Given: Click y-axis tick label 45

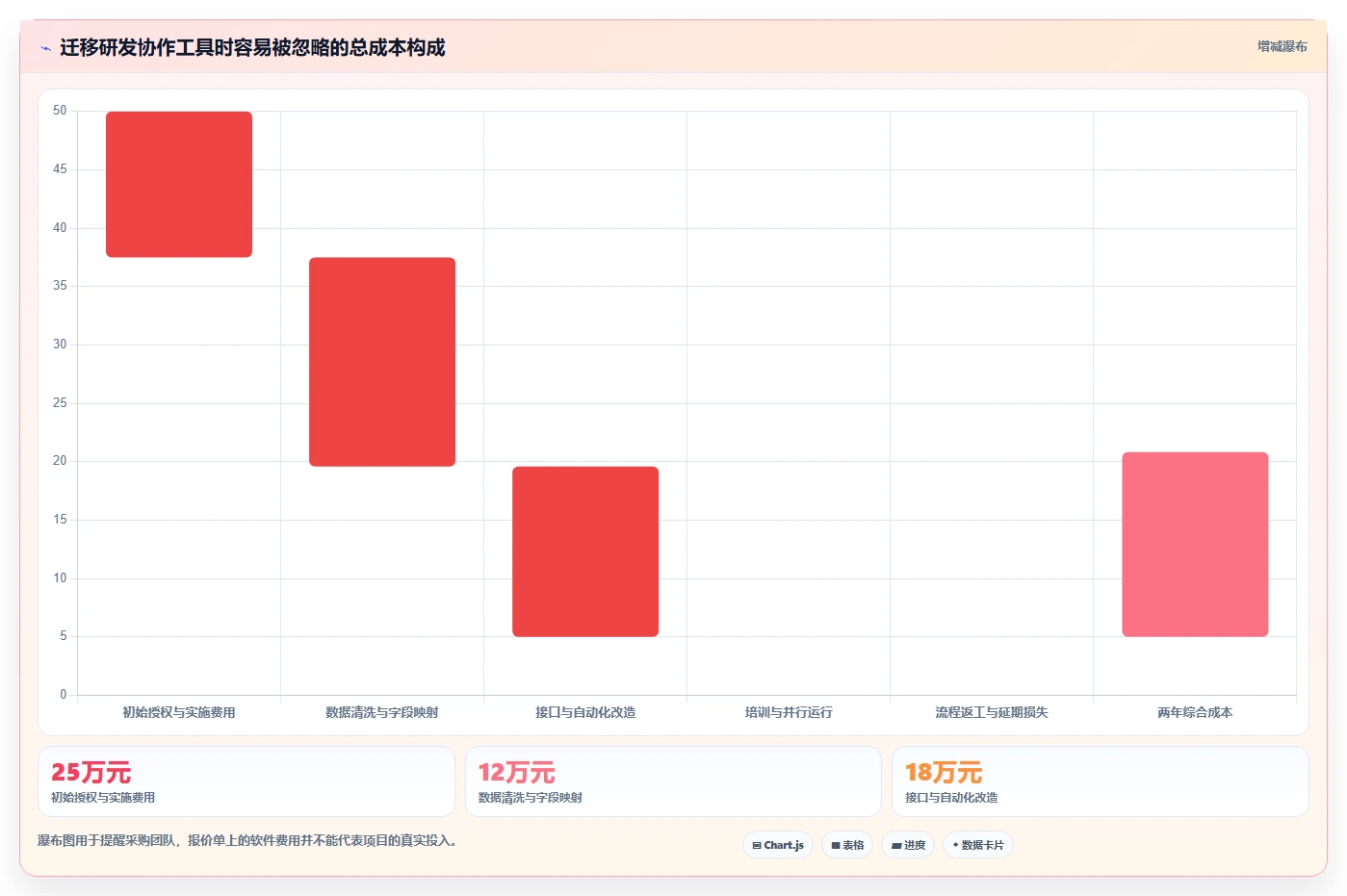Looking at the screenshot, I should [60, 169].
